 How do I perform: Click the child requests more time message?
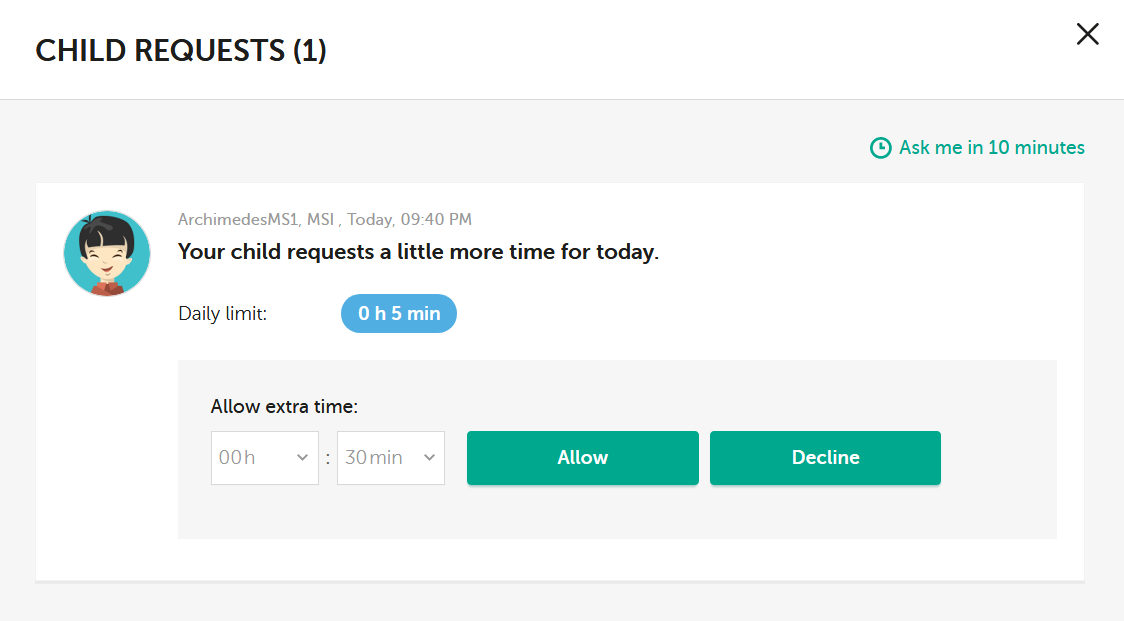pyautogui.click(x=418, y=252)
